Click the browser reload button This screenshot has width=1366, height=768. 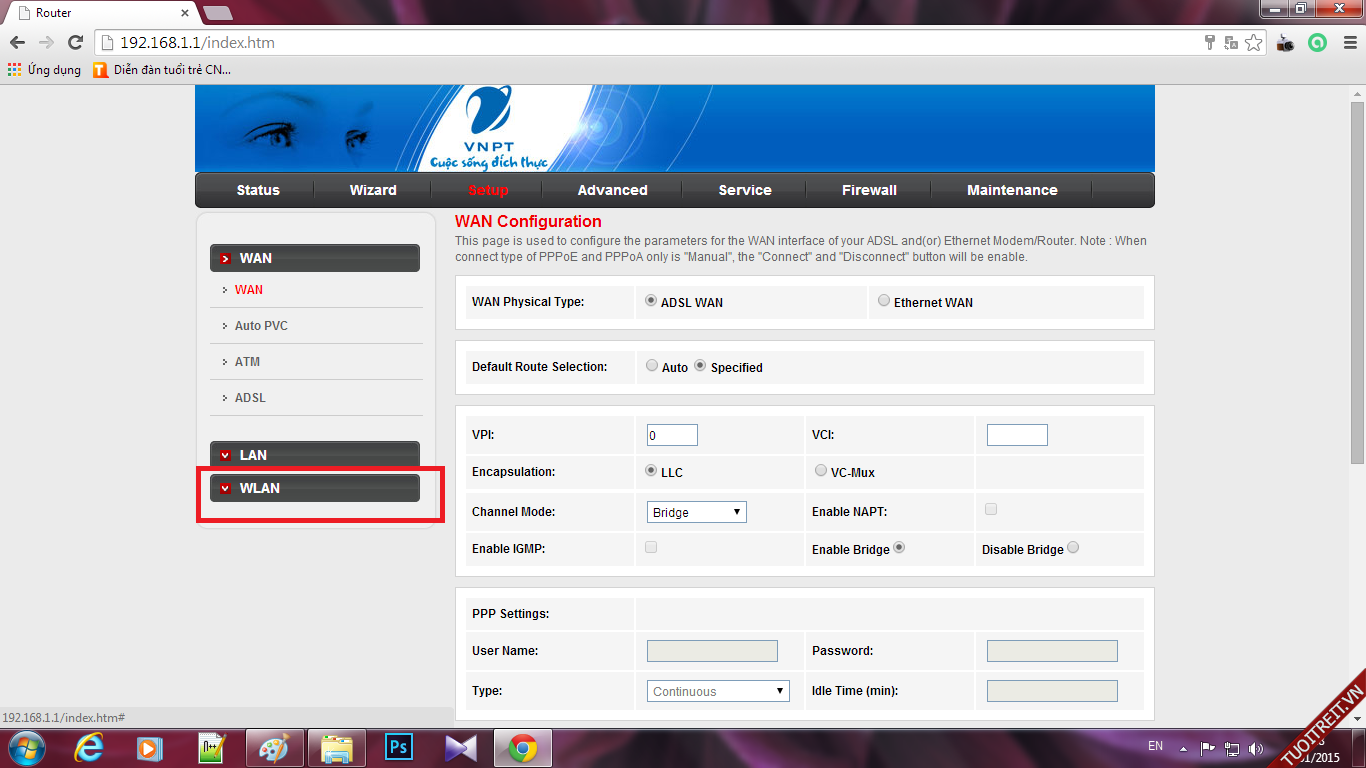pyautogui.click(x=75, y=43)
